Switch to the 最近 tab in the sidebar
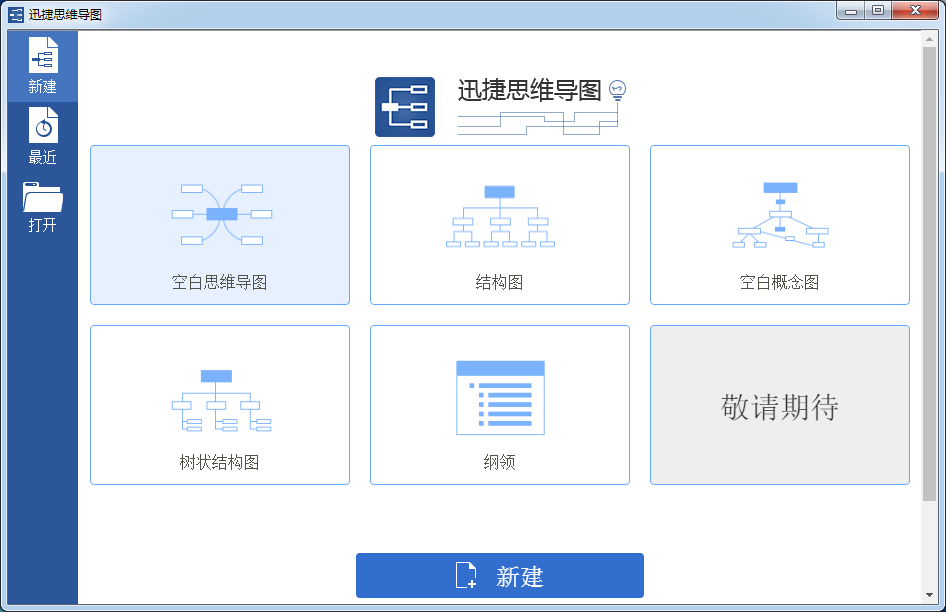The height and width of the screenshot is (612, 946). pos(43,135)
